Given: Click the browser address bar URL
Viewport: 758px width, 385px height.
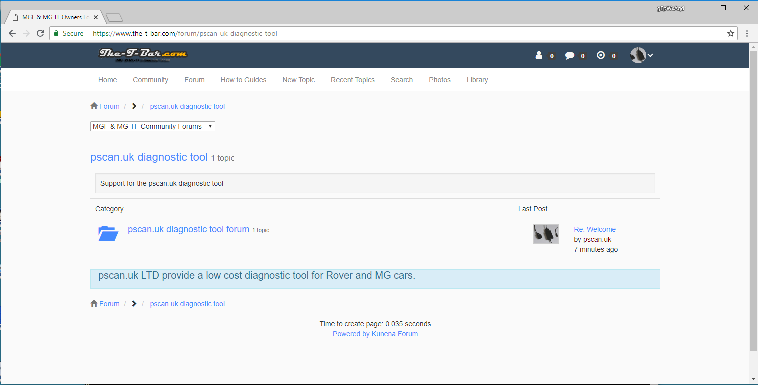Looking at the screenshot, I should [x=185, y=33].
